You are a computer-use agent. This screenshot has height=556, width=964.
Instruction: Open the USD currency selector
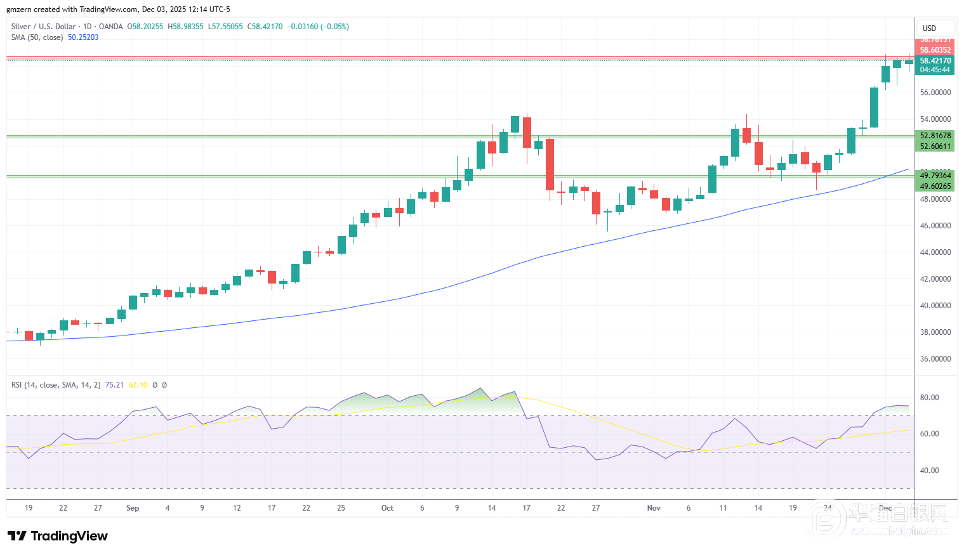click(929, 27)
